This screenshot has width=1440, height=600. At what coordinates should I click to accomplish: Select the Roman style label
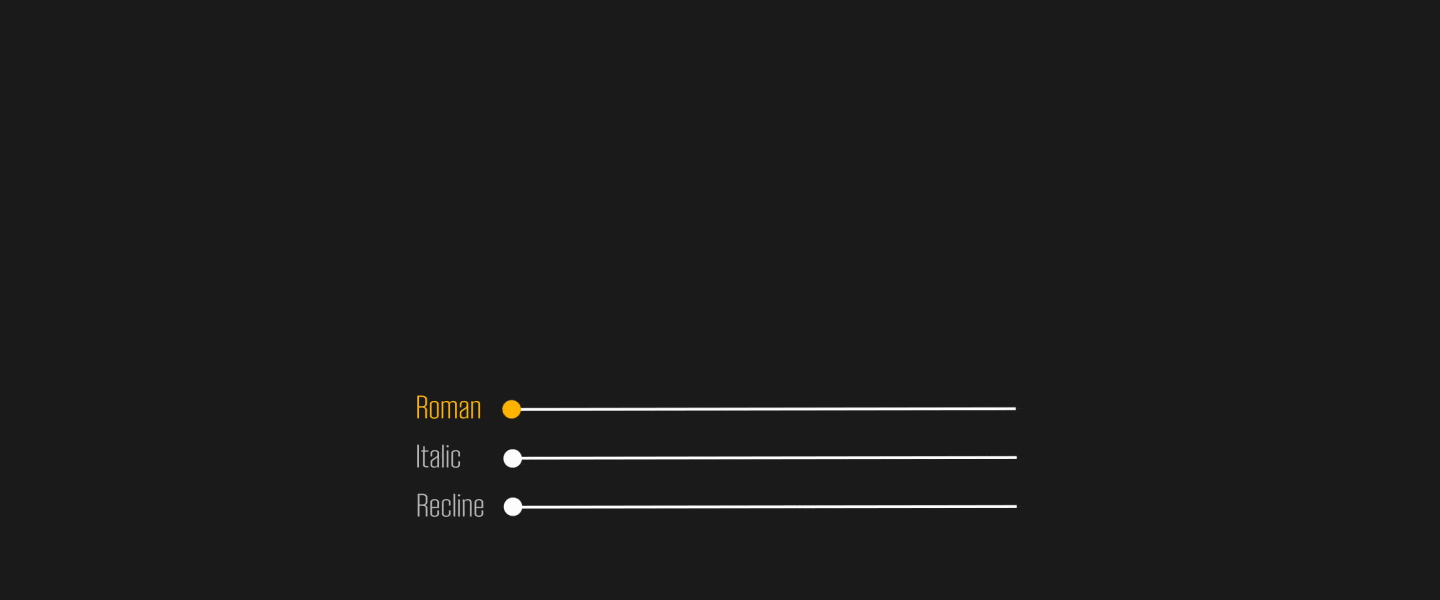click(448, 408)
